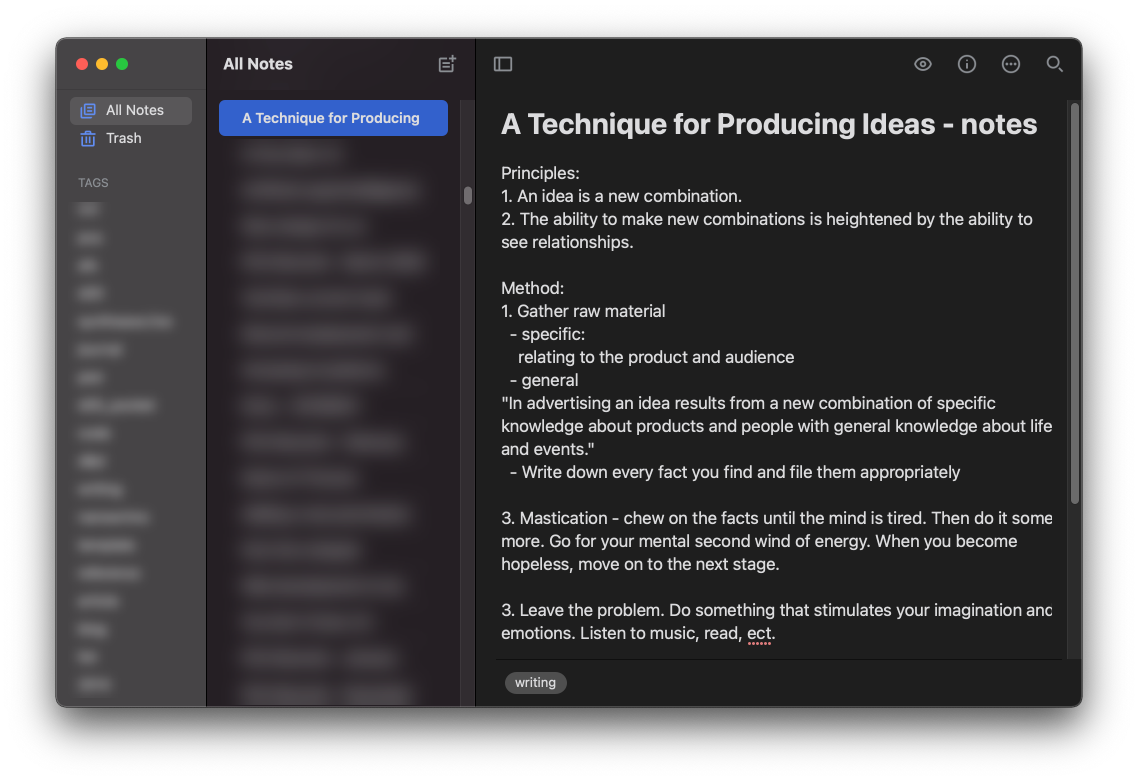Image resolution: width=1138 pixels, height=781 pixels.
Task: Click 'All Notes' header above note list
Action: 258,64
